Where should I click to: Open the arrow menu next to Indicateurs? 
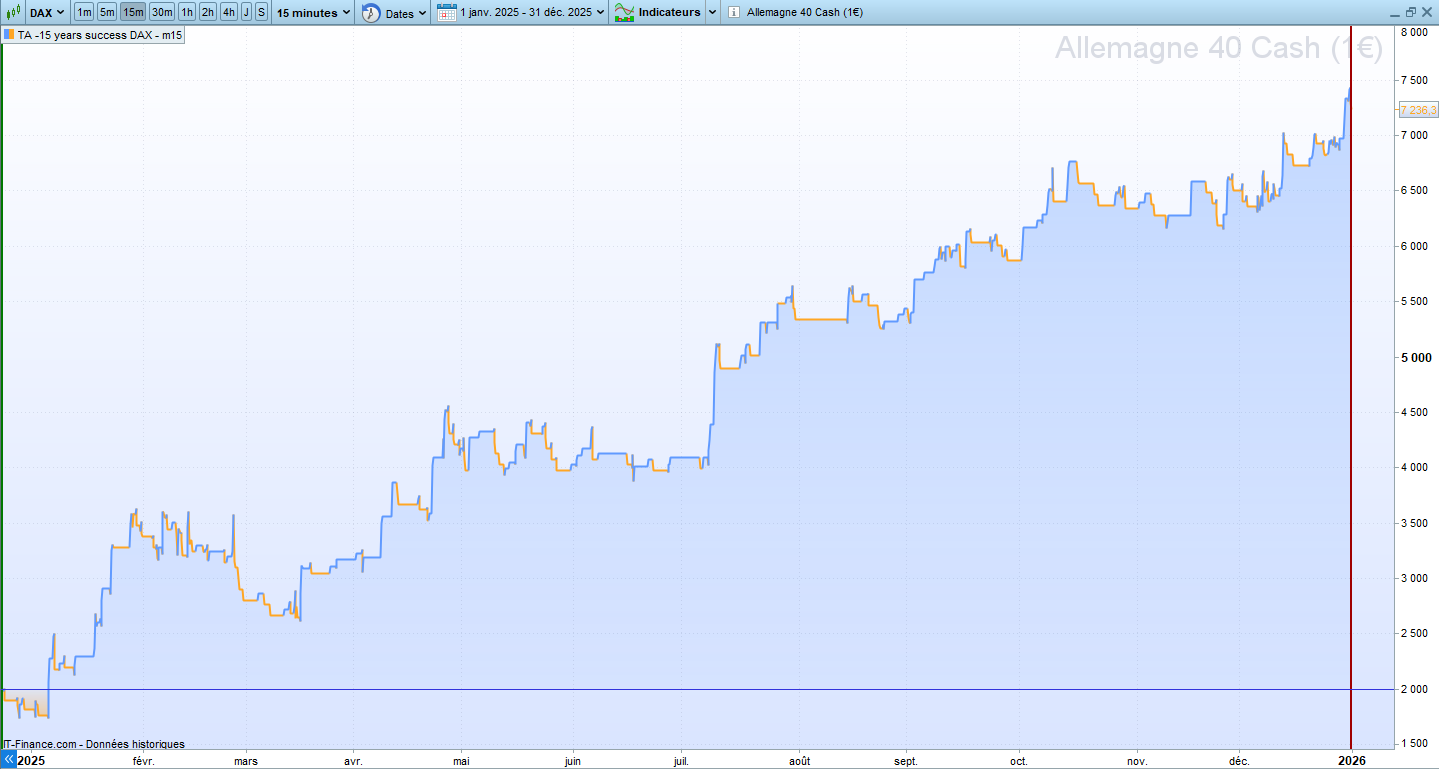coord(712,13)
